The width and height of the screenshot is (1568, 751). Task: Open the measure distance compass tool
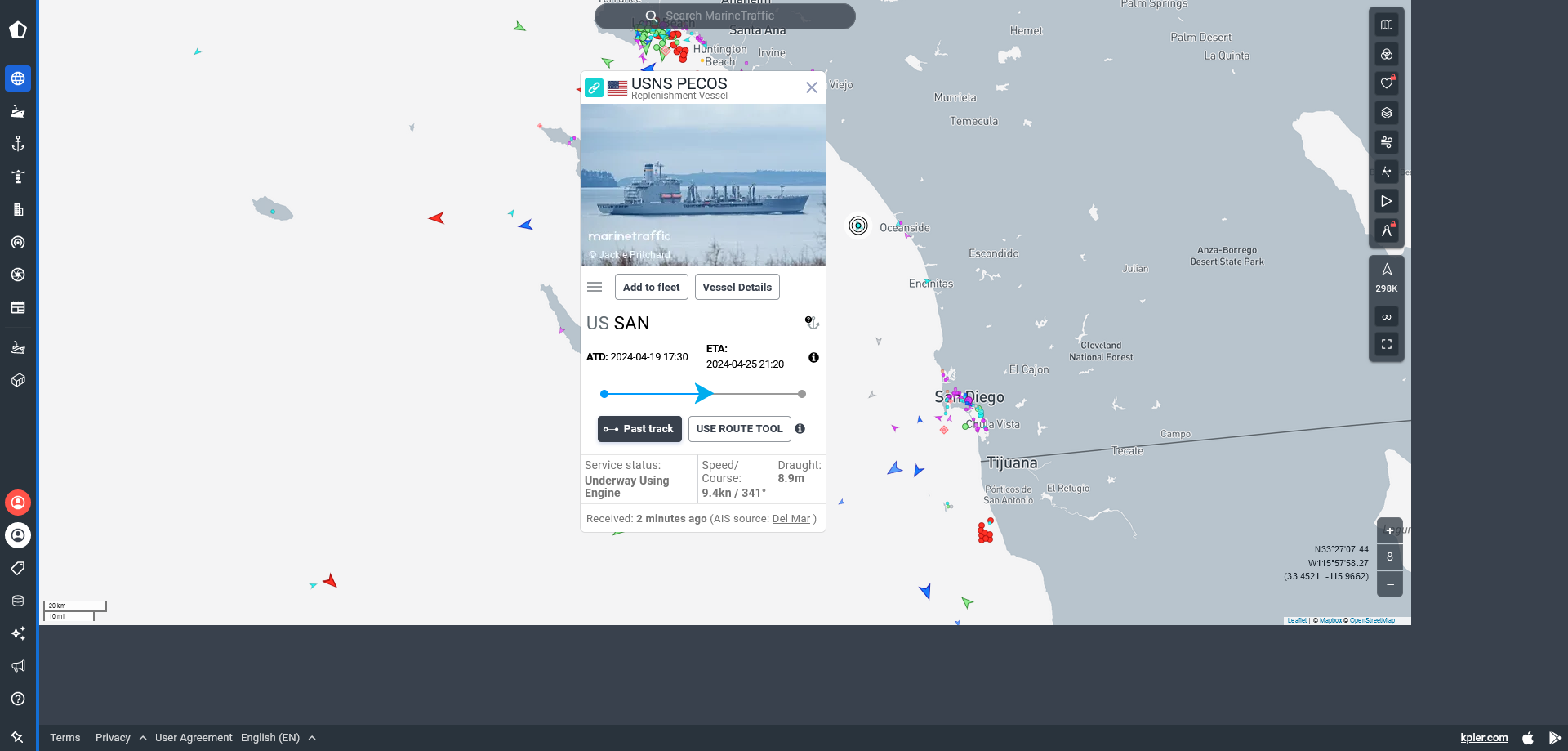click(1387, 230)
